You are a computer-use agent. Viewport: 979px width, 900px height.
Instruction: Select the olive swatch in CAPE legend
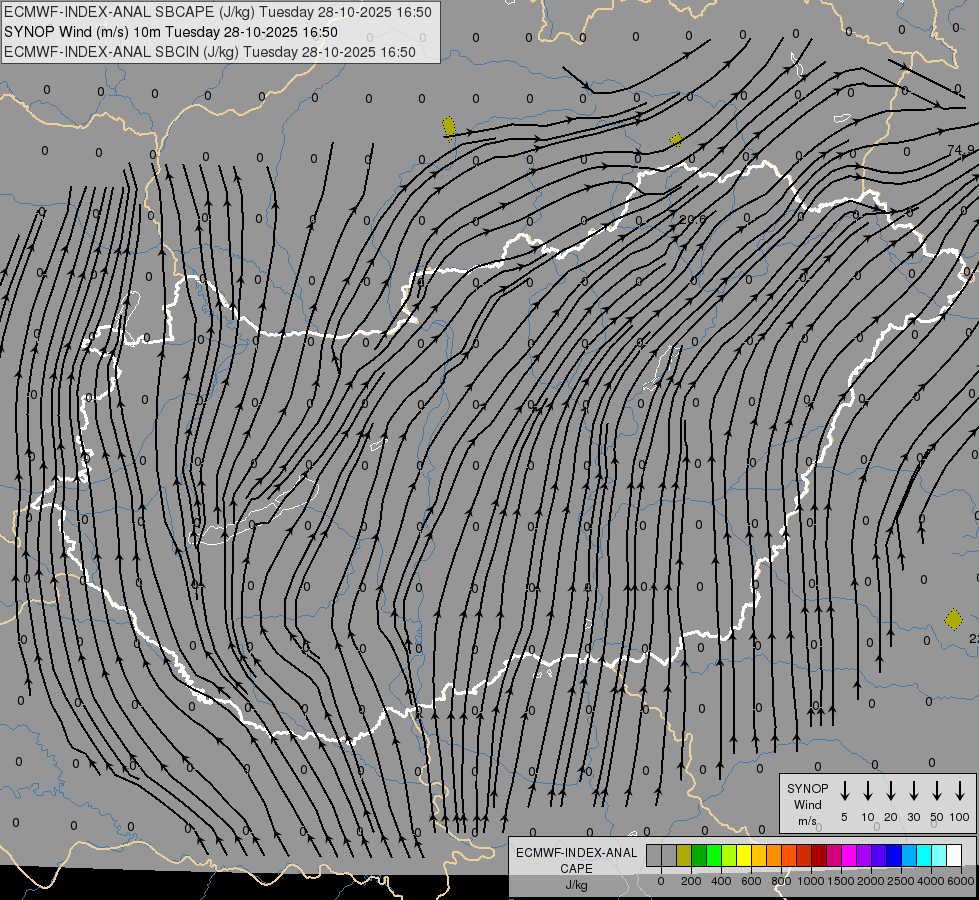coord(684,855)
